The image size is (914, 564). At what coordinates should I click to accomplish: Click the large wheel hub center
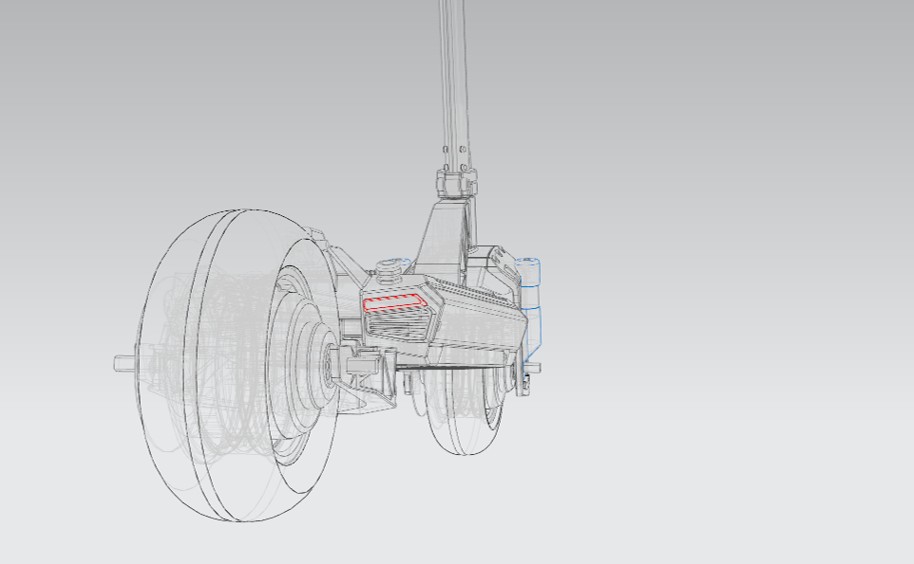(326, 365)
